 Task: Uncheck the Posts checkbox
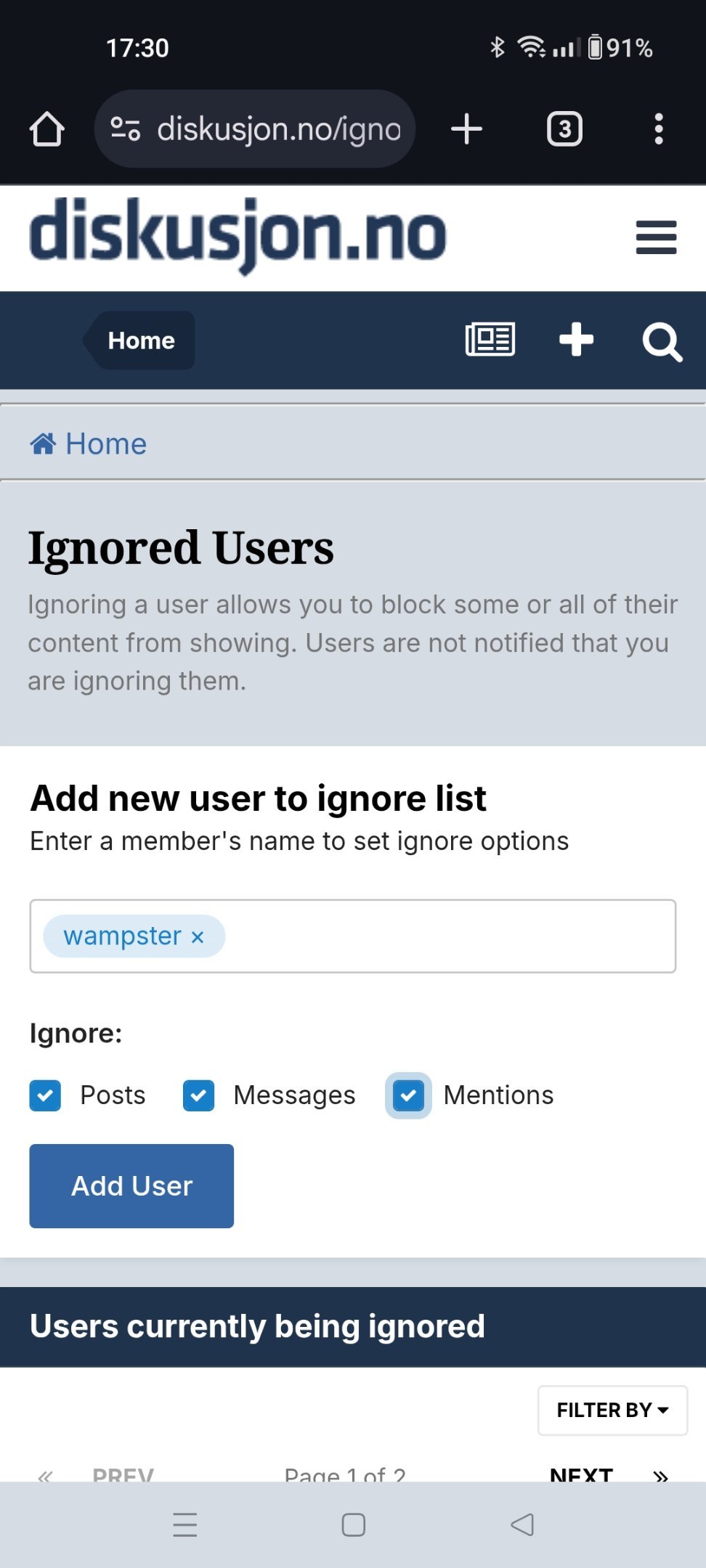tap(45, 1095)
